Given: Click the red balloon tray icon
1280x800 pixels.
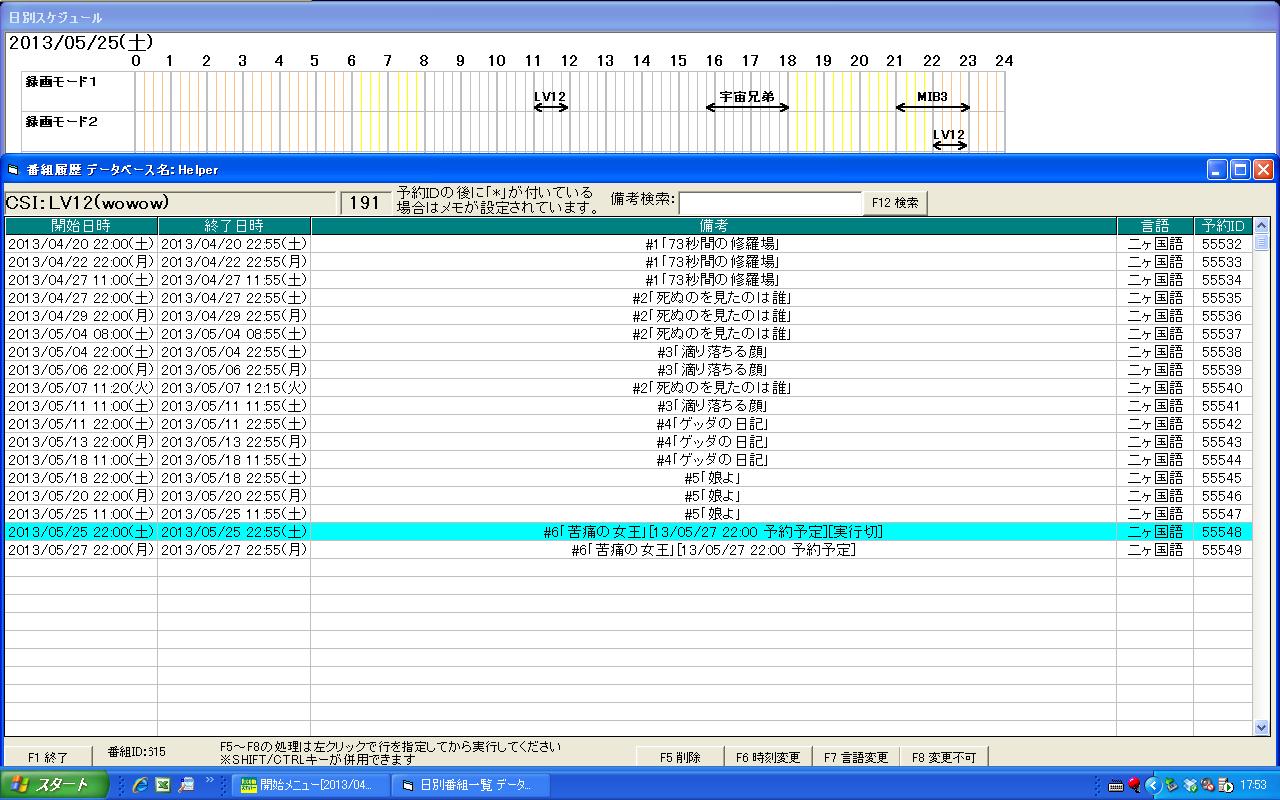Looking at the screenshot, I should (1134, 785).
